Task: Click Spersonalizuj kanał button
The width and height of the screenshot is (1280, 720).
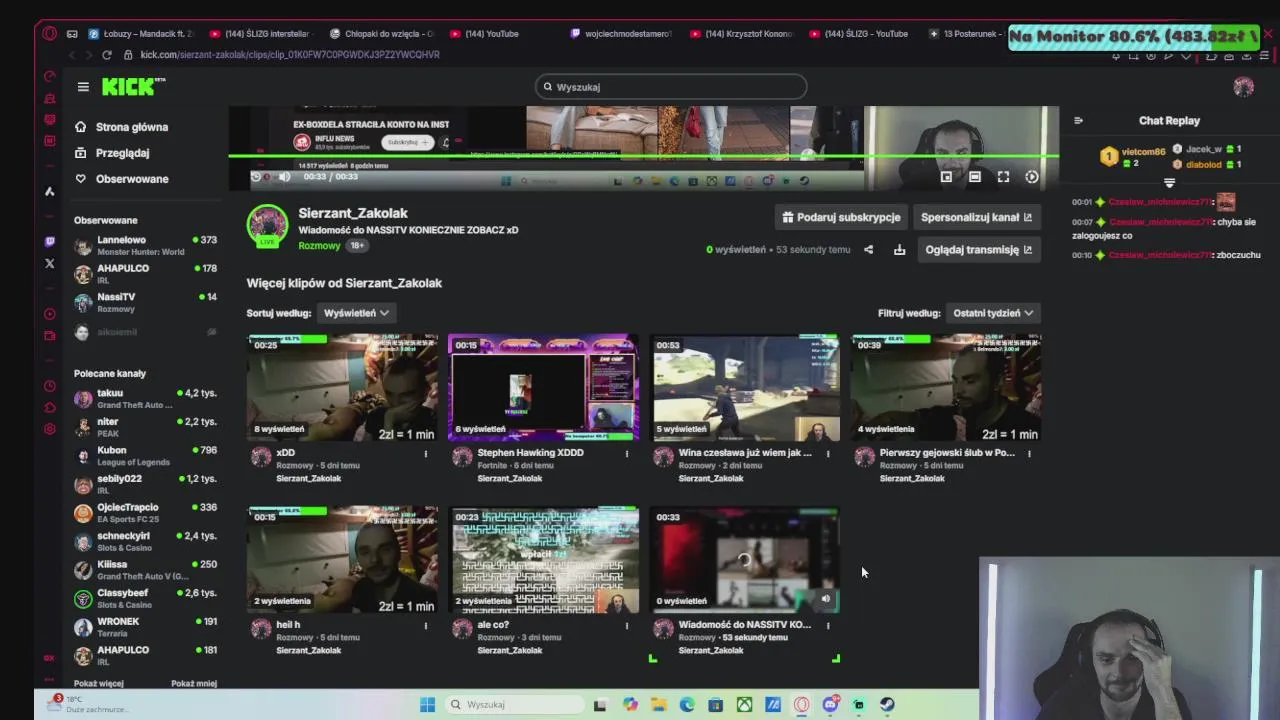Action: [977, 217]
